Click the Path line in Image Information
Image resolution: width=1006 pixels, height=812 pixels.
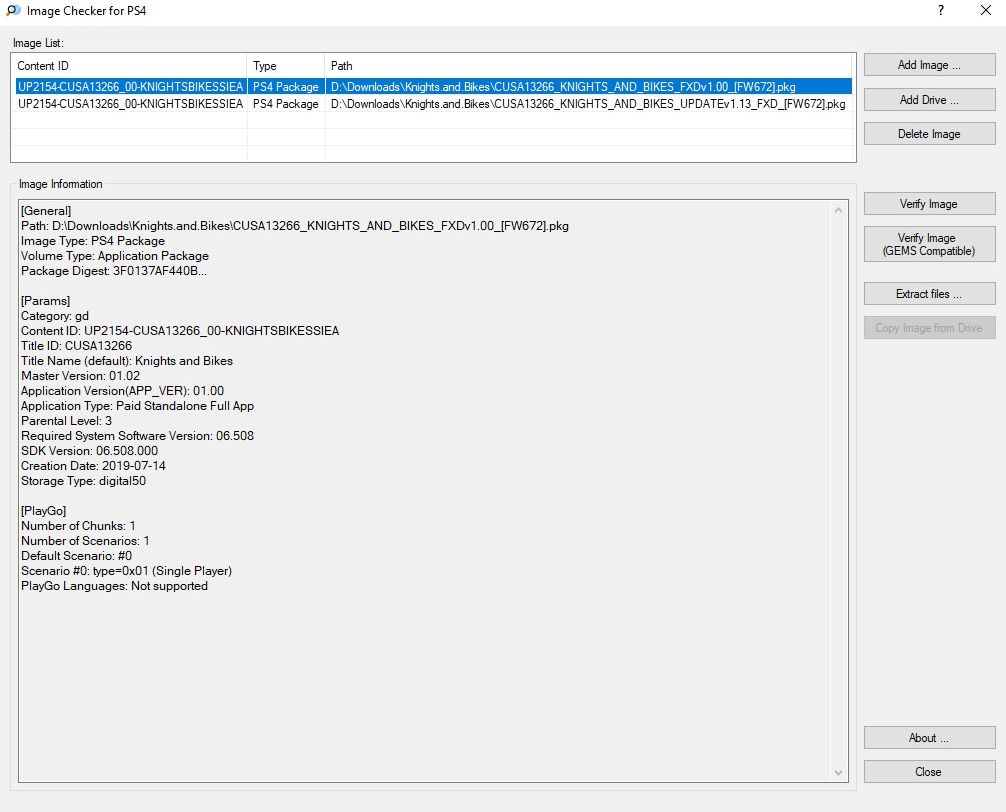(295, 226)
